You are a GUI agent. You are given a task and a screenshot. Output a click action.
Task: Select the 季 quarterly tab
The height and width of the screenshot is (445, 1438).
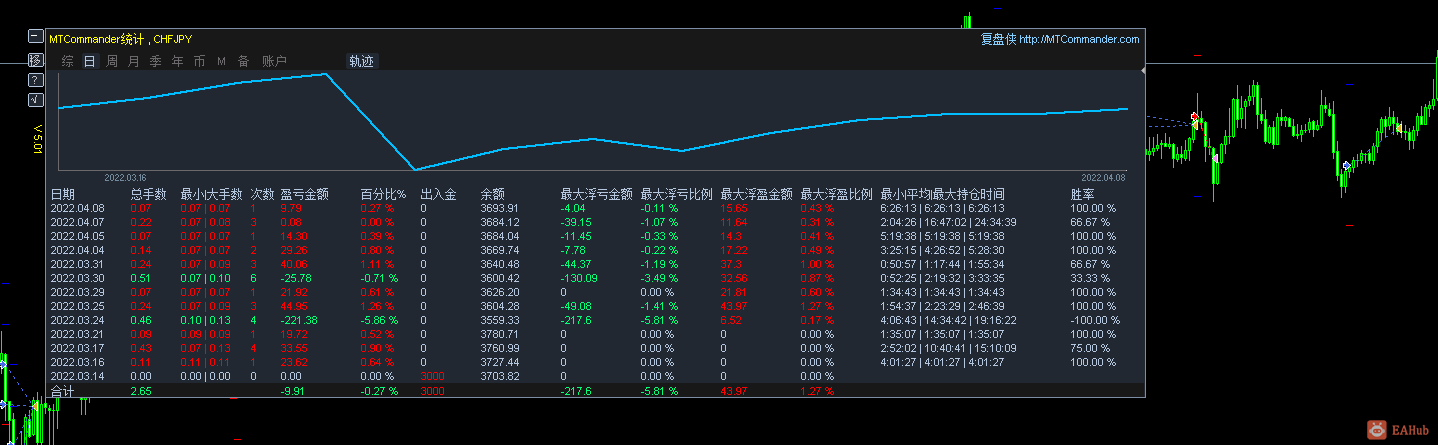pyautogui.click(x=156, y=61)
